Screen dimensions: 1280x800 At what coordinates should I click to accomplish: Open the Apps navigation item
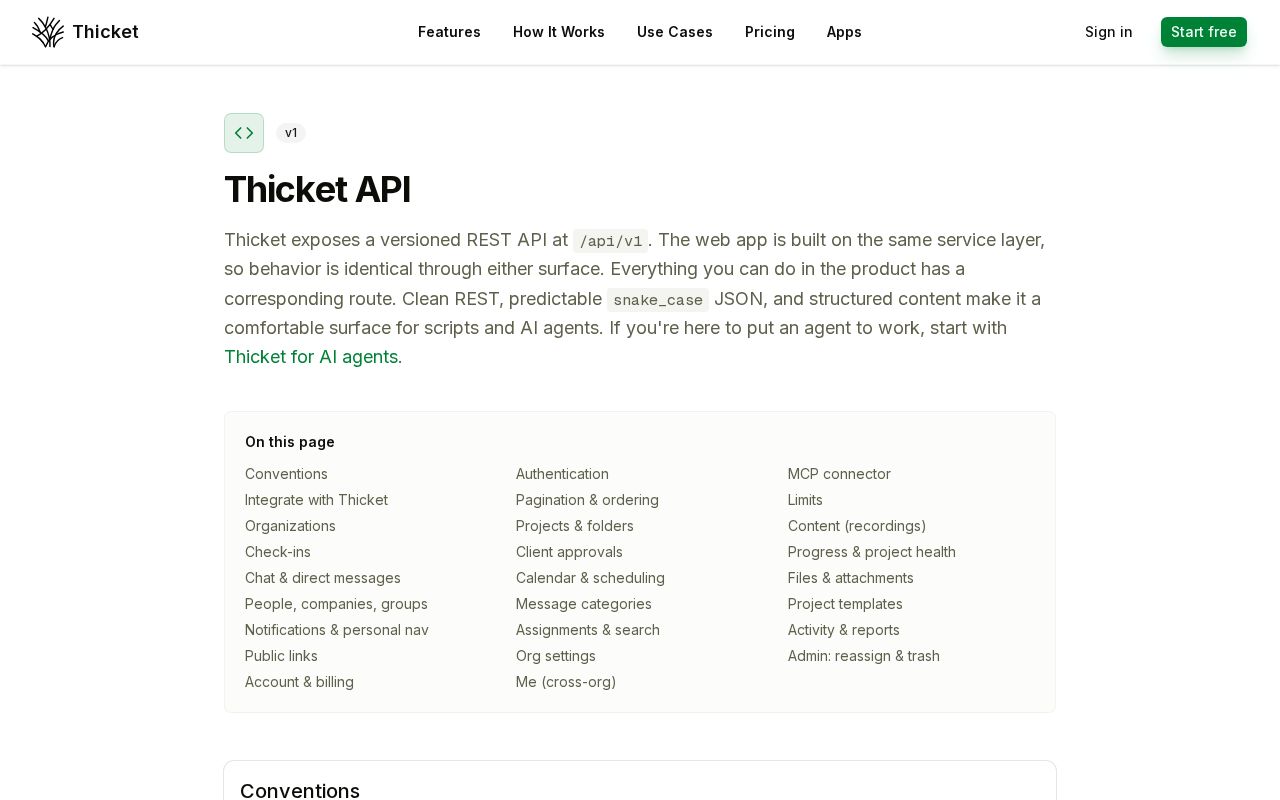(844, 32)
